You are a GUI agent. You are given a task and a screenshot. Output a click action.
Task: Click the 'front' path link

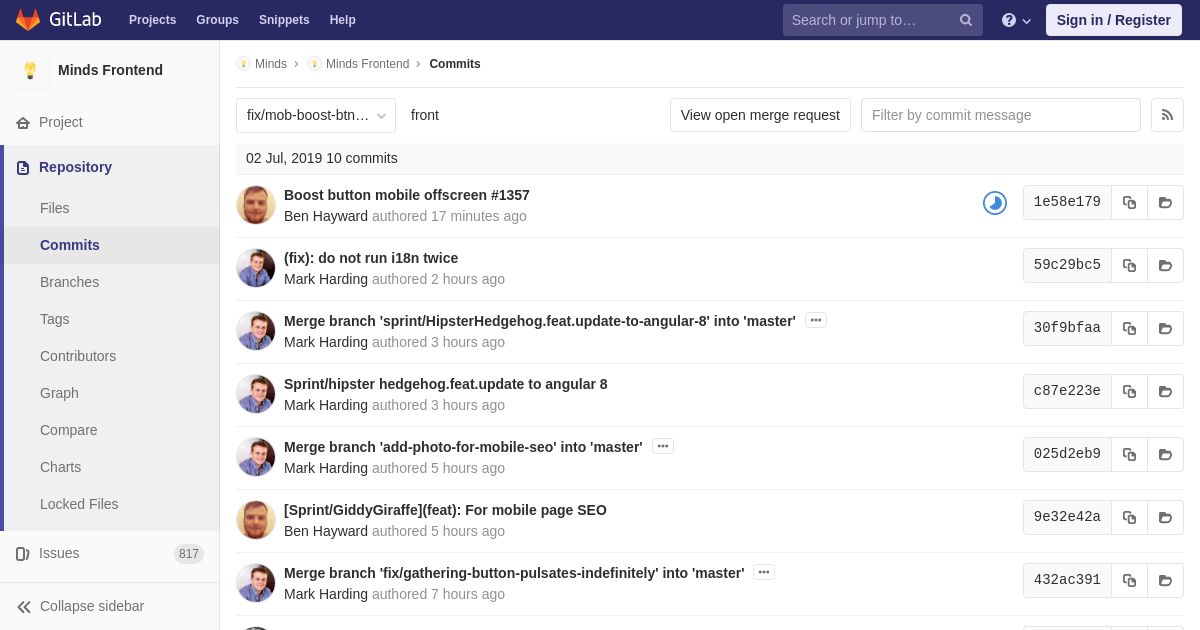pyautogui.click(x=425, y=115)
